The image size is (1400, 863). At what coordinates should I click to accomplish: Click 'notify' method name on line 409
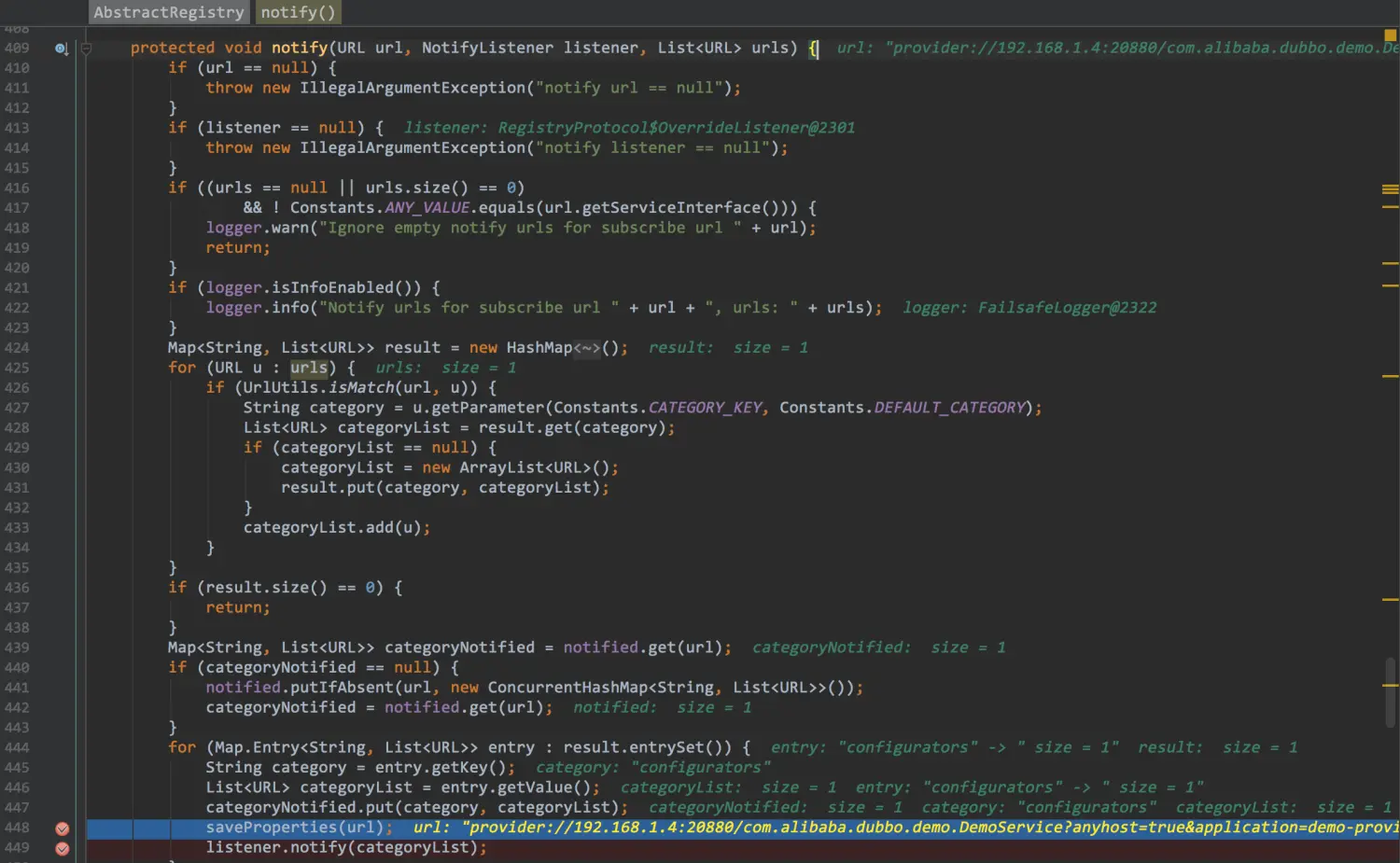click(300, 48)
